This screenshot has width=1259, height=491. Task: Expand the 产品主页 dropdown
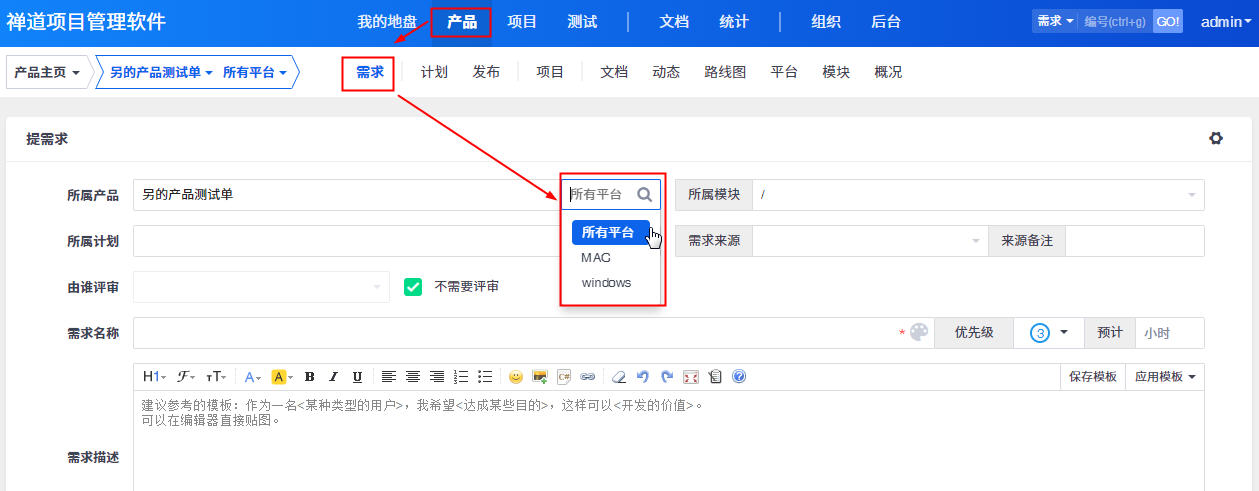coord(47,73)
